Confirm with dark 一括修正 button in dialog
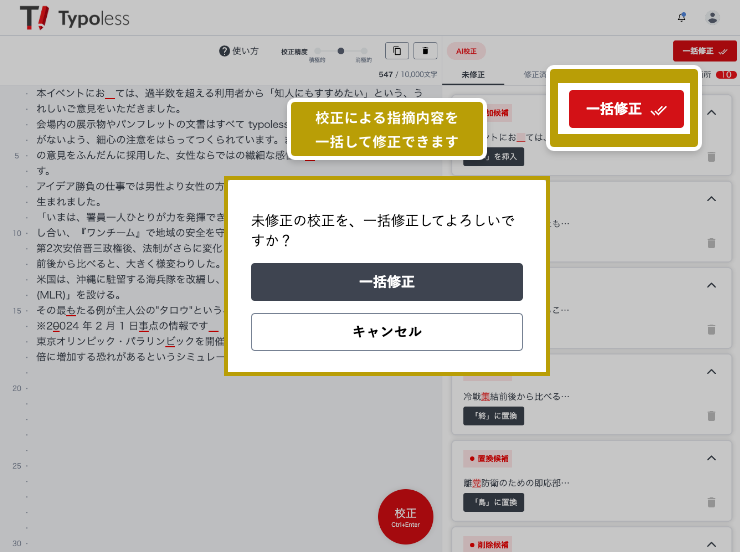 pos(387,282)
